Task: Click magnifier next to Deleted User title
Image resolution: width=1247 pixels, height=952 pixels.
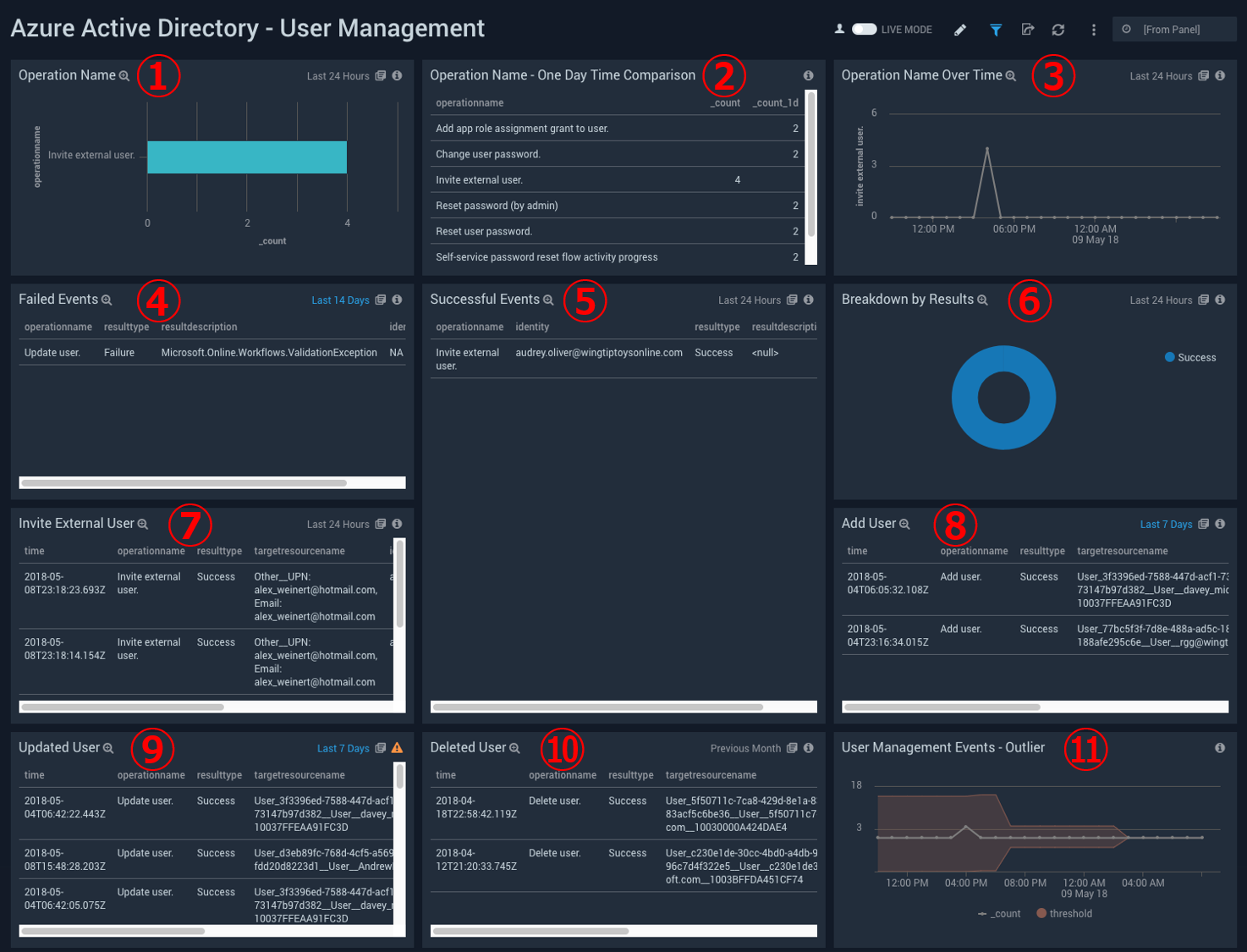Action: coord(514,749)
